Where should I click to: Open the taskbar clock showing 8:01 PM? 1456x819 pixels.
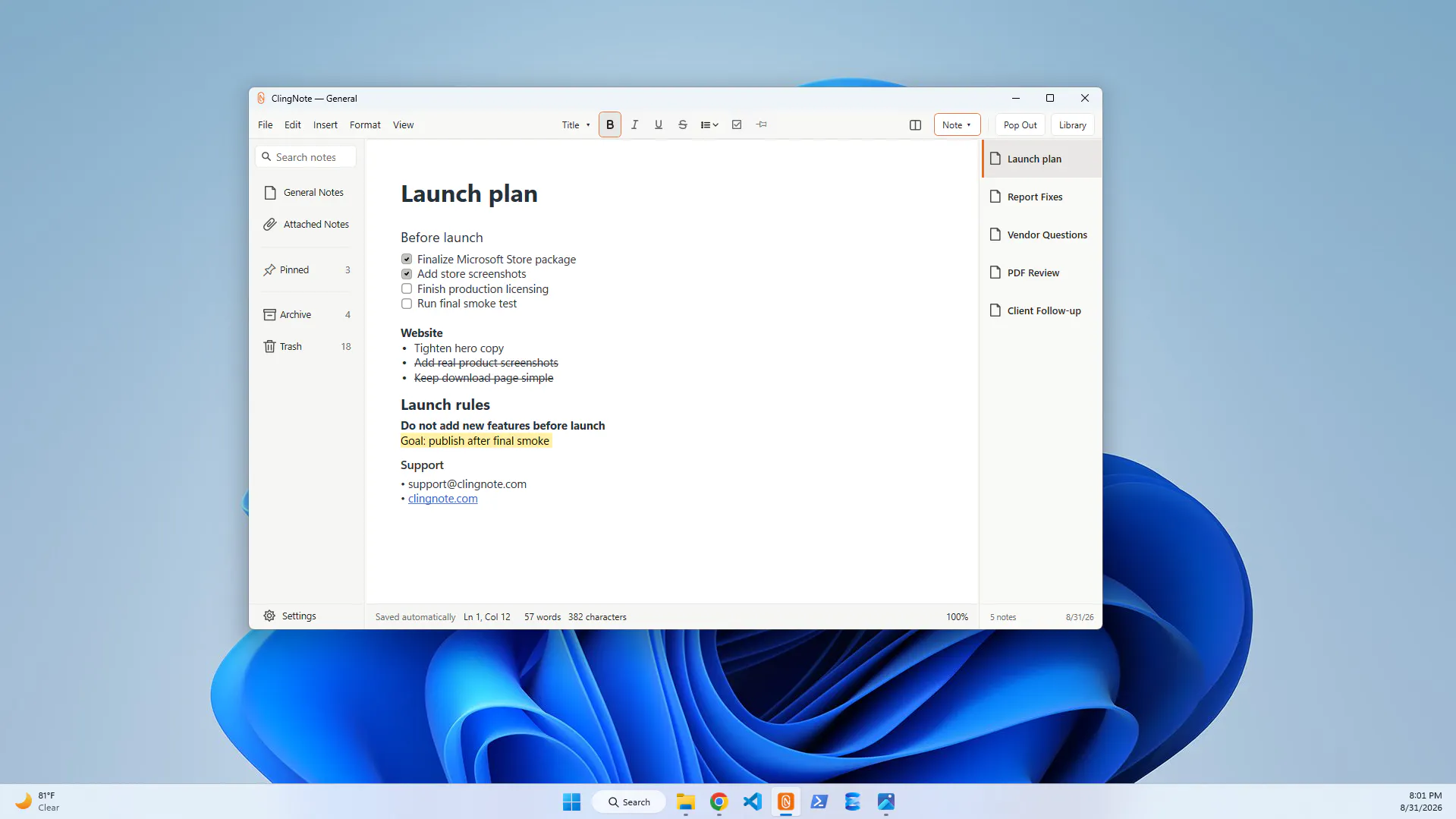1420,802
